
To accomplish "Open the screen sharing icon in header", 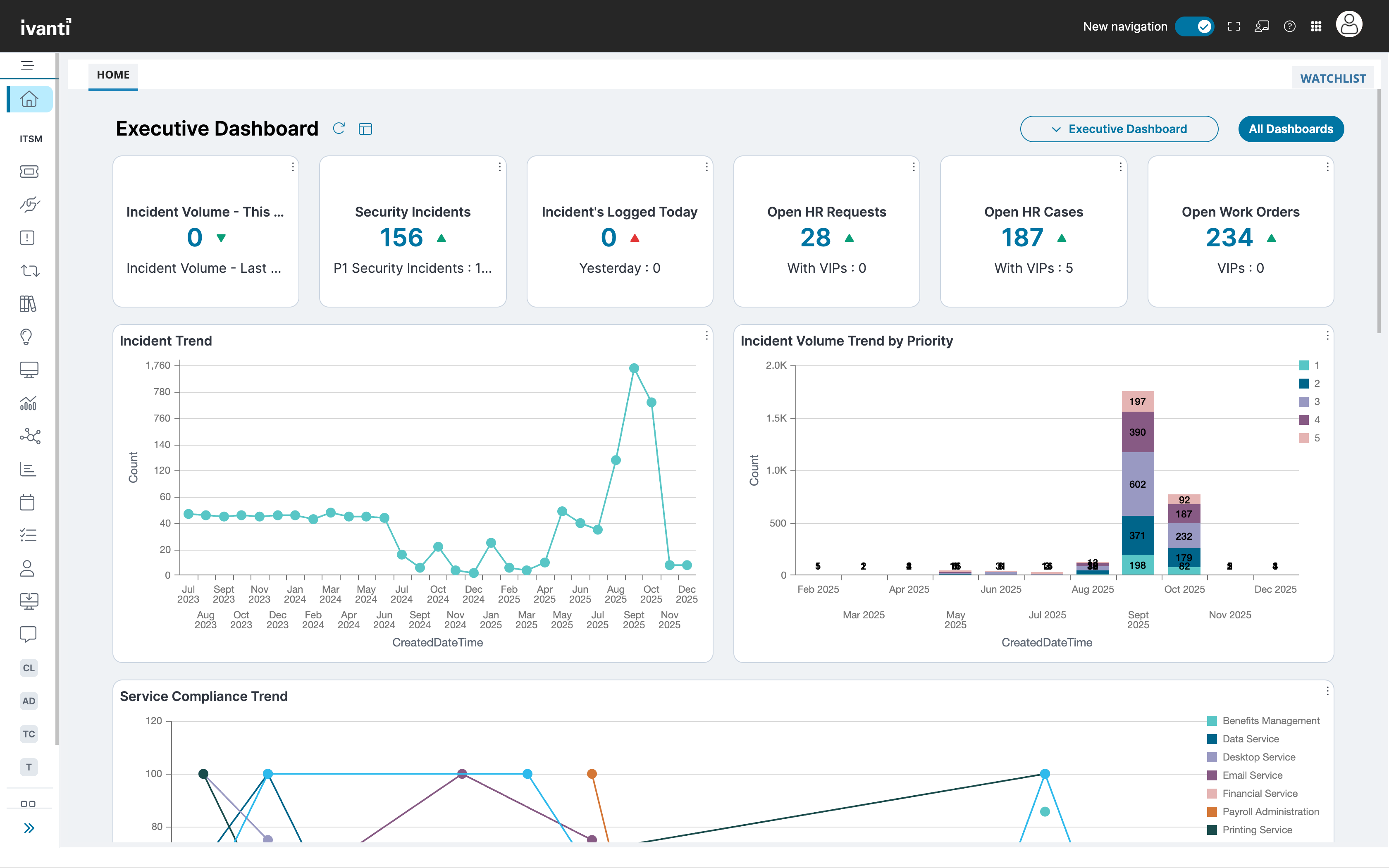I will [1262, 26].
